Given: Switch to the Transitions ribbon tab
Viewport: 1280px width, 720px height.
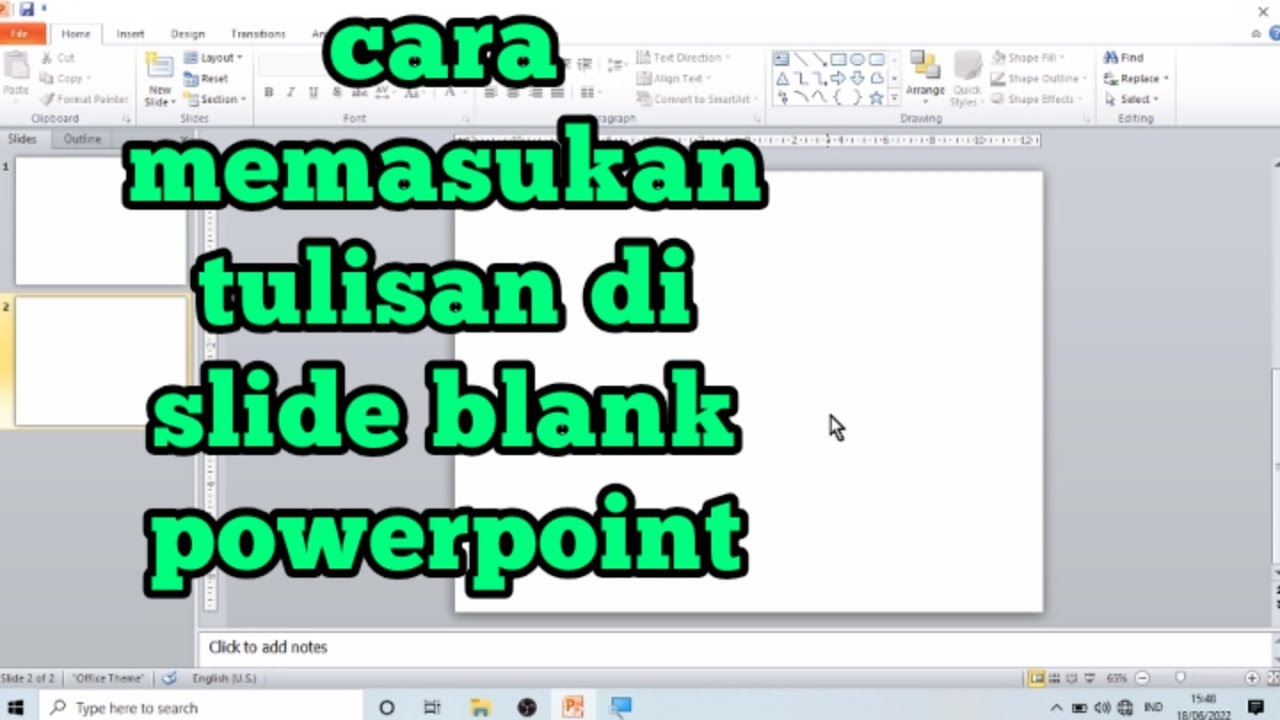Looking at the screenshot, I should tap(258, 34).
